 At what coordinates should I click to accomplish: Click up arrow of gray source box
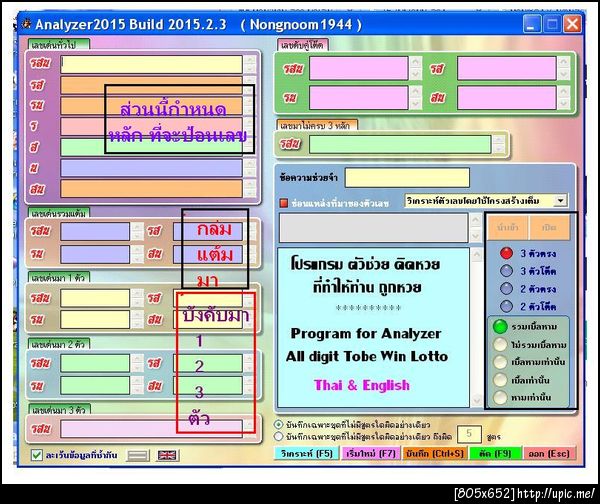(x=475, y=221)
